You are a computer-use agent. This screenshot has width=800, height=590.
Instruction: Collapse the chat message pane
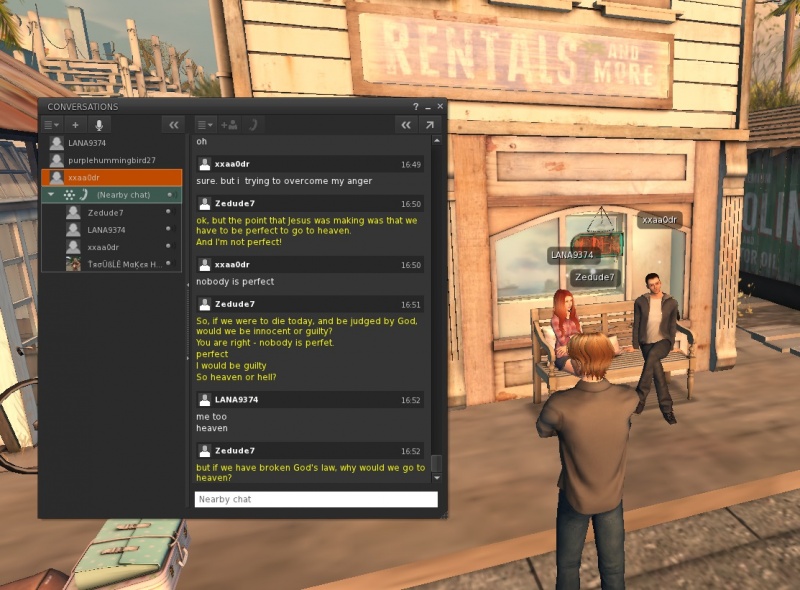(405, 125)
